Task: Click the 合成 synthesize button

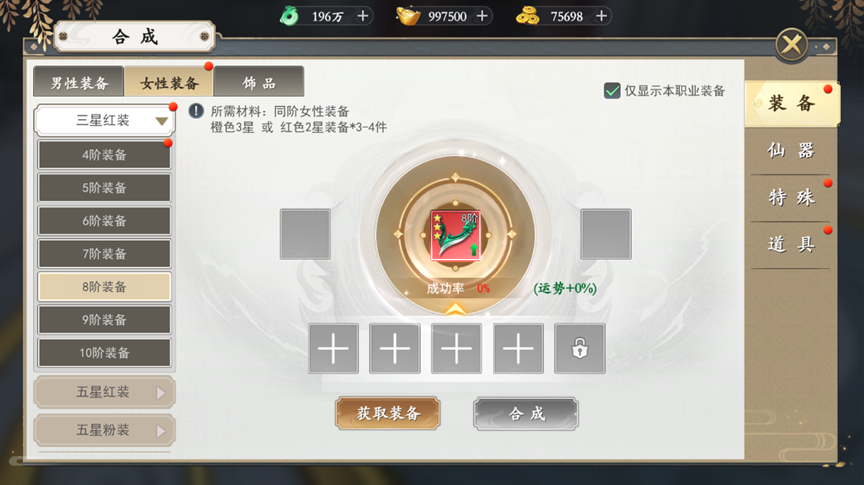Action: tap(526, 413)
